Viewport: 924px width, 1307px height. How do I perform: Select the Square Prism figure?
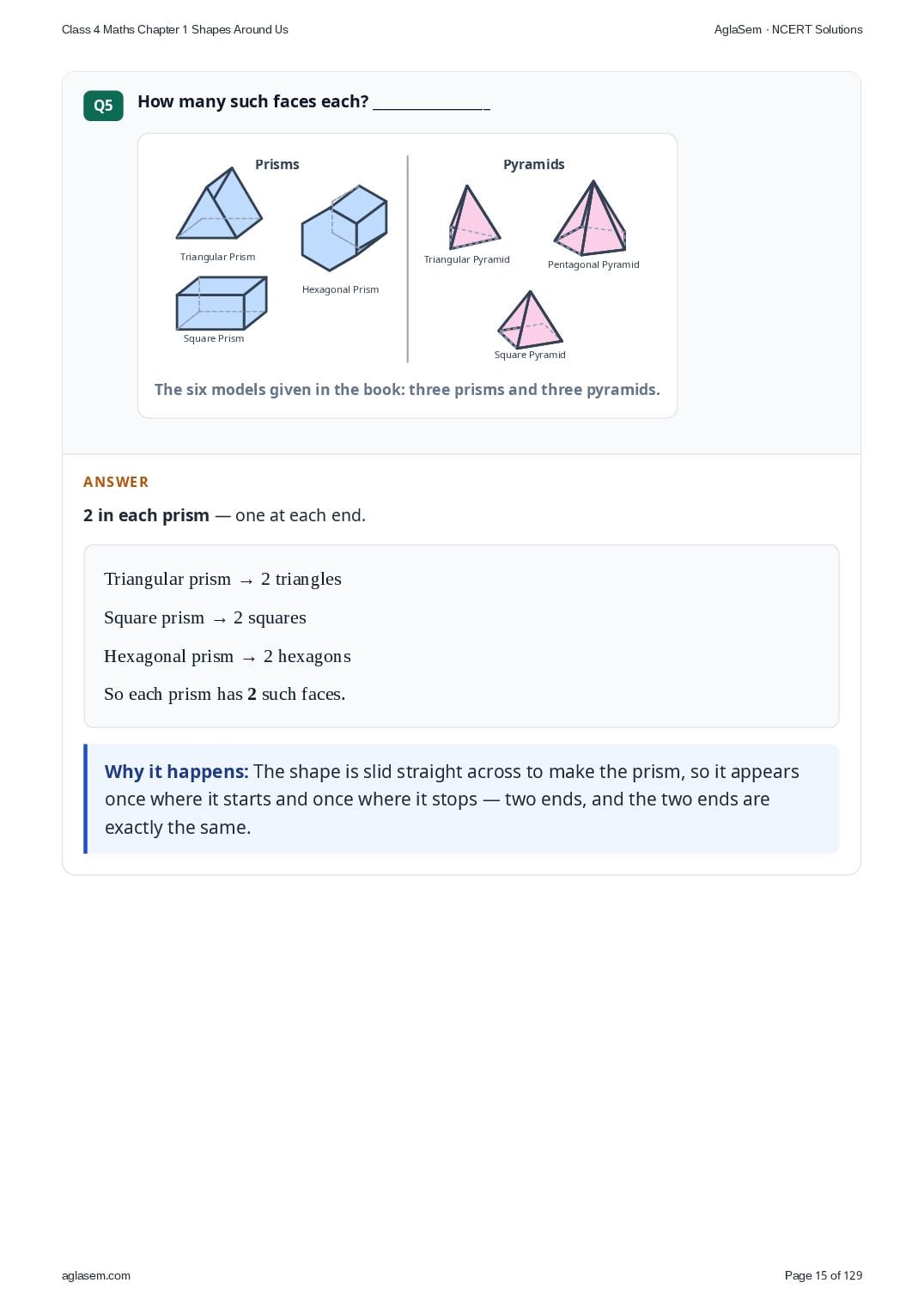pos(222,303)
